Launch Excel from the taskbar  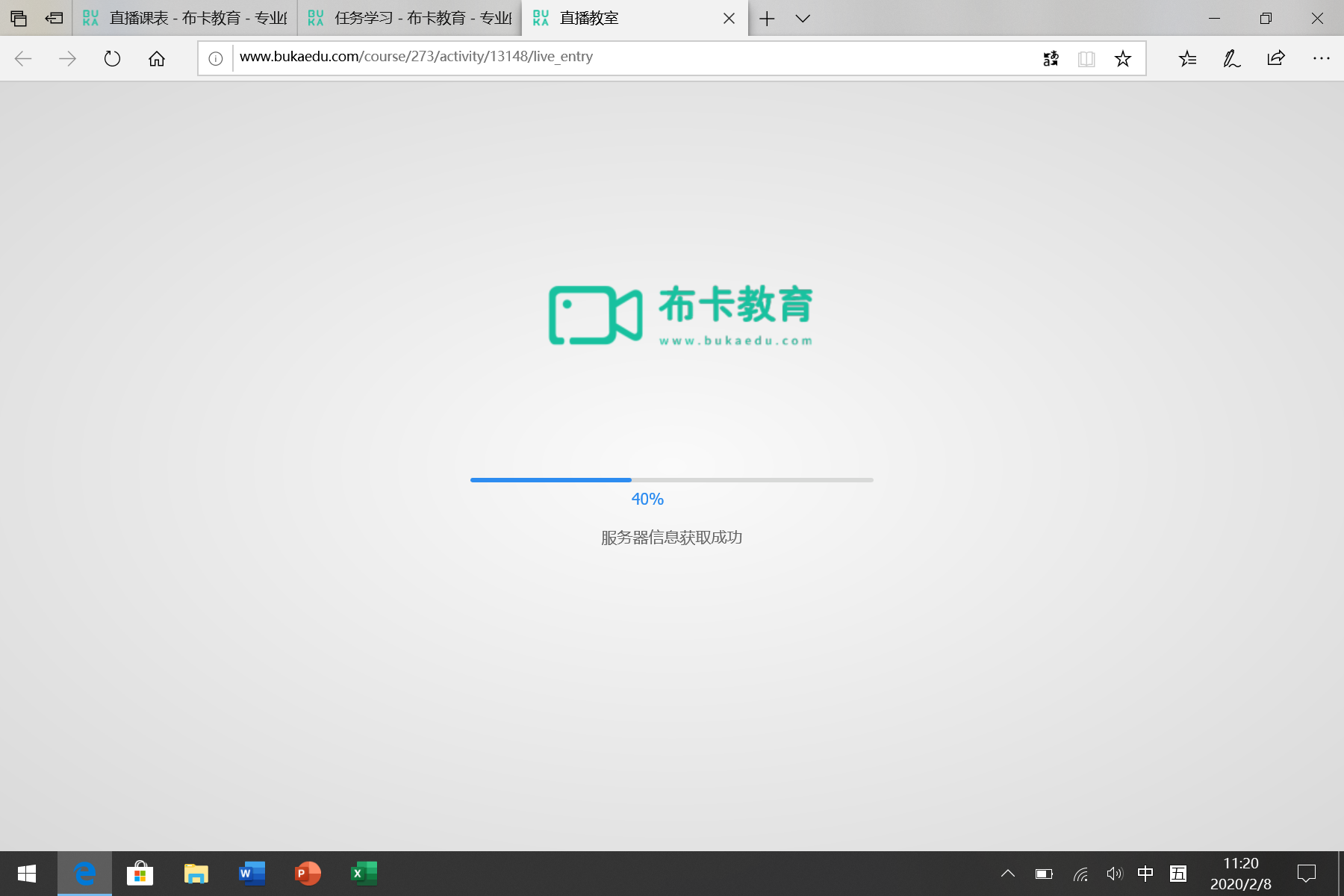coord(364,874)
